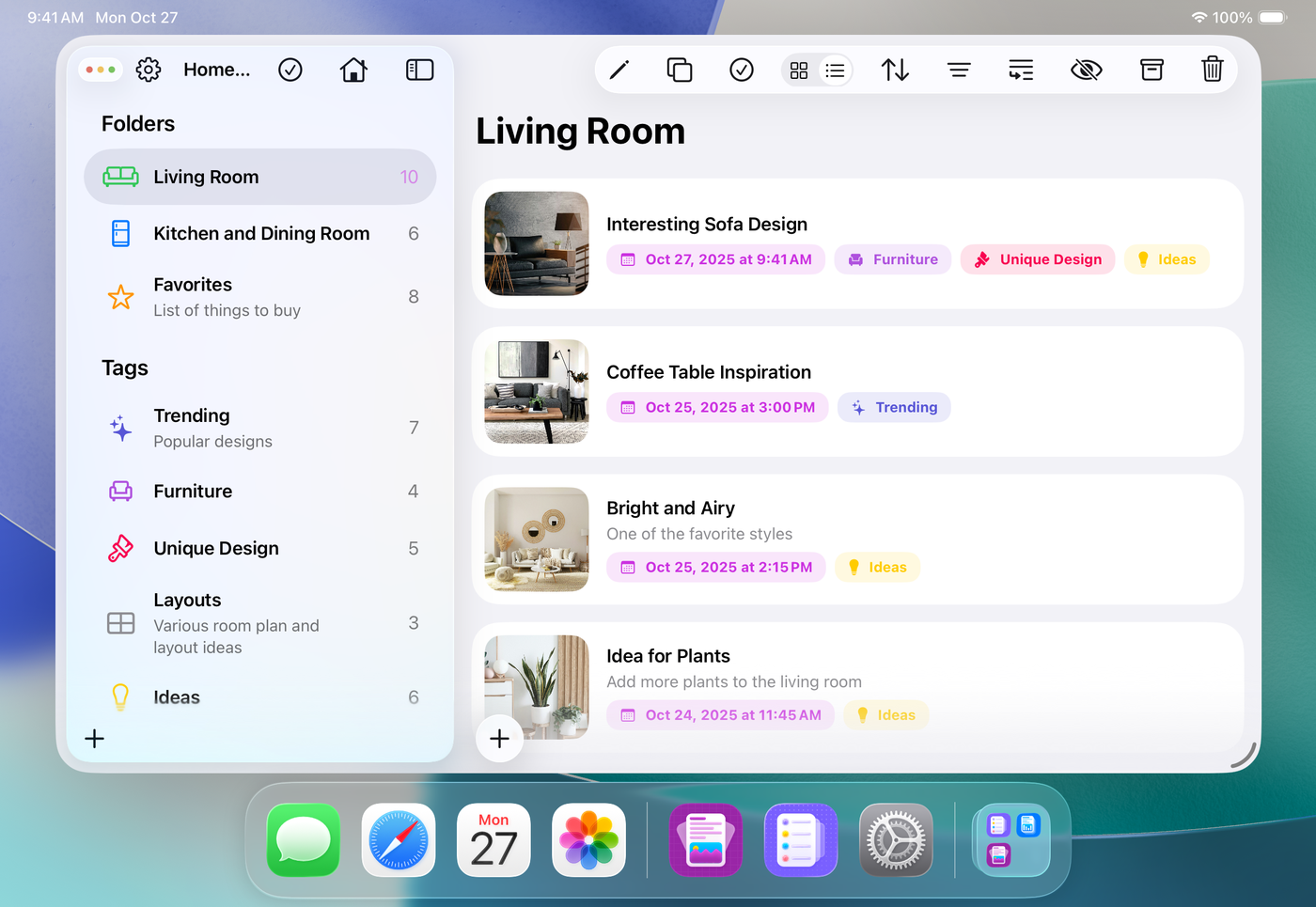Click the trash delete icon

pyautogui.click(x=1212, y=70)
